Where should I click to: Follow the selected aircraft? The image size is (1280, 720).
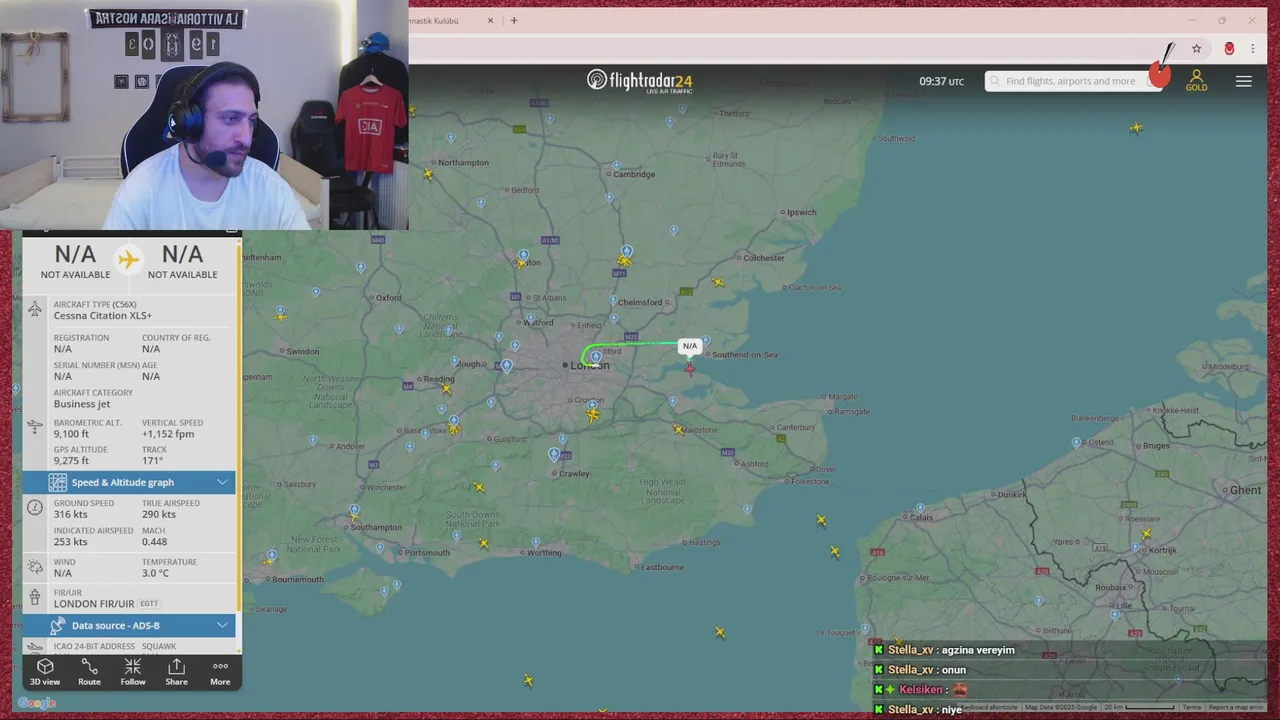[x=133, y=673]
